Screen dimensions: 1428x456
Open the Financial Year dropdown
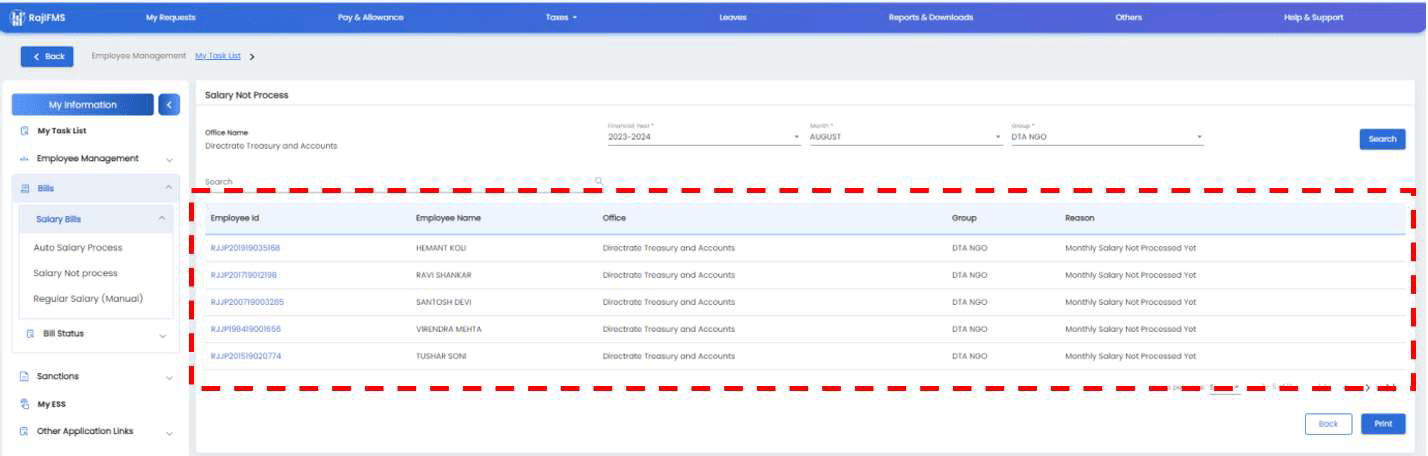pyautogui.click(x=703, y=137)
